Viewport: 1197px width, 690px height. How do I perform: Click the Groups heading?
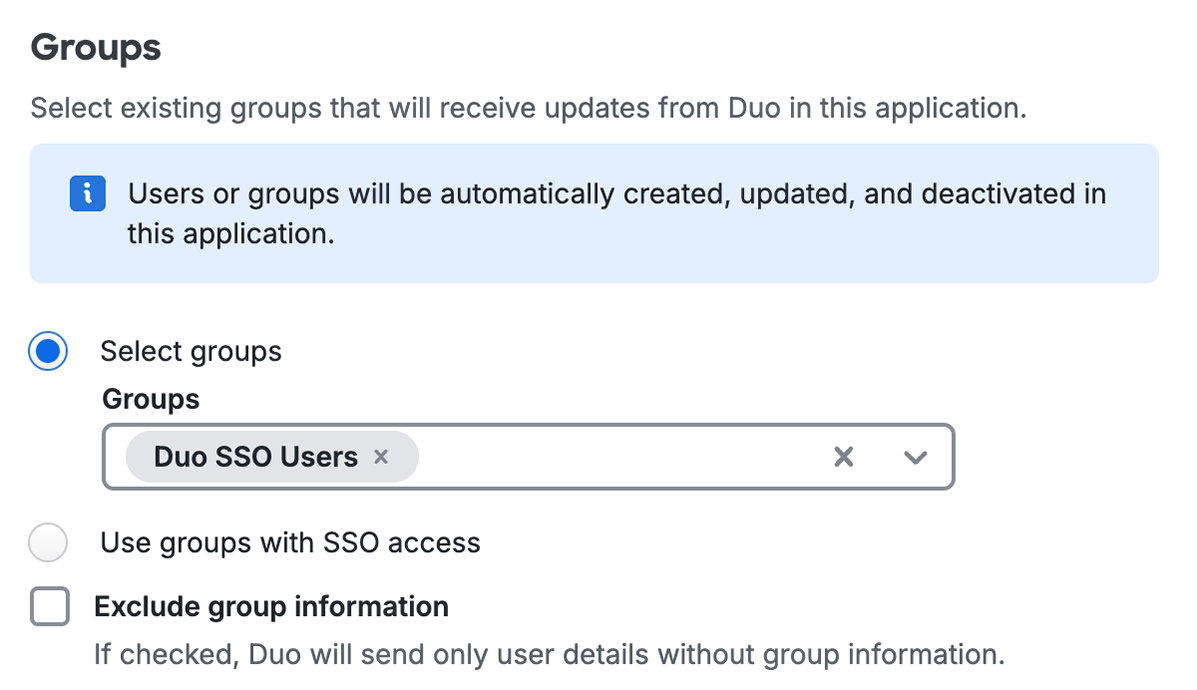pyautogui.click(x=95, y=46)
